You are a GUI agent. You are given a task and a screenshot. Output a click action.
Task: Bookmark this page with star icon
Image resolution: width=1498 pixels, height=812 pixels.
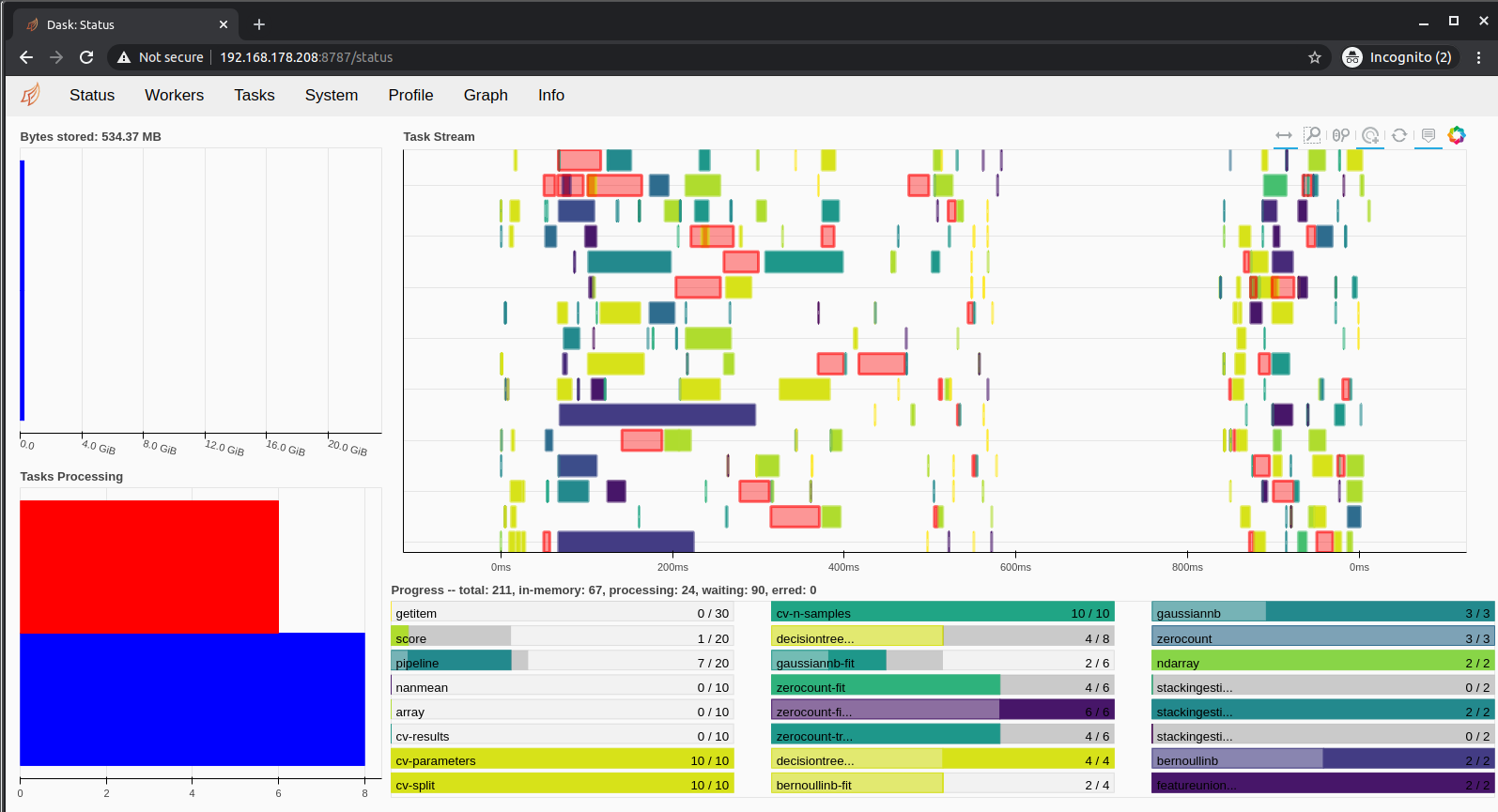coord(1315,57)
